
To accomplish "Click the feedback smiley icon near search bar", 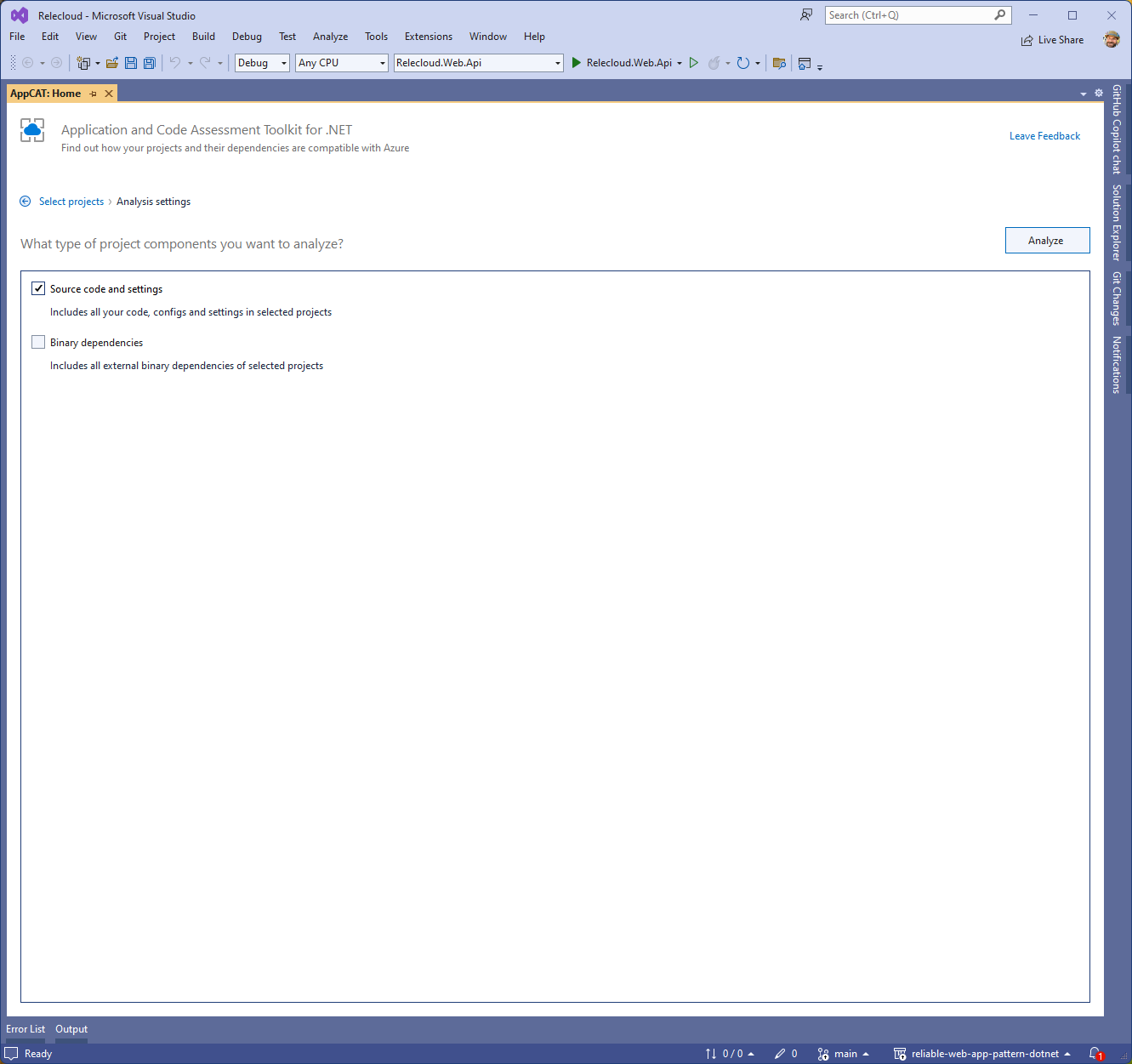I will point(805,14).
